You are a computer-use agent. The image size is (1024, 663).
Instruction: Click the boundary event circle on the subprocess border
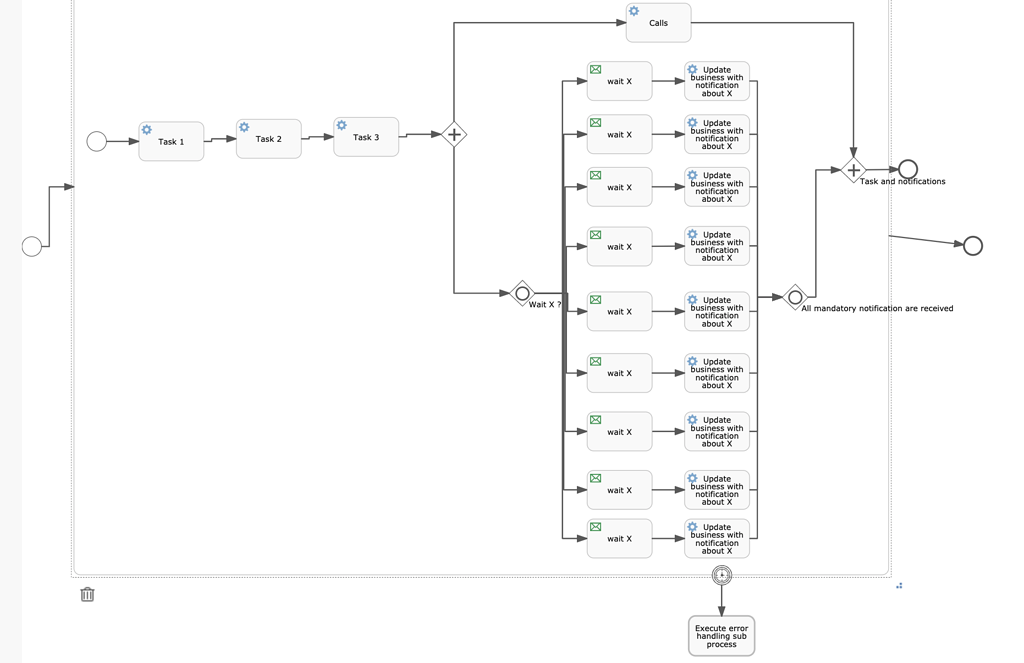[x=721, y=574]
